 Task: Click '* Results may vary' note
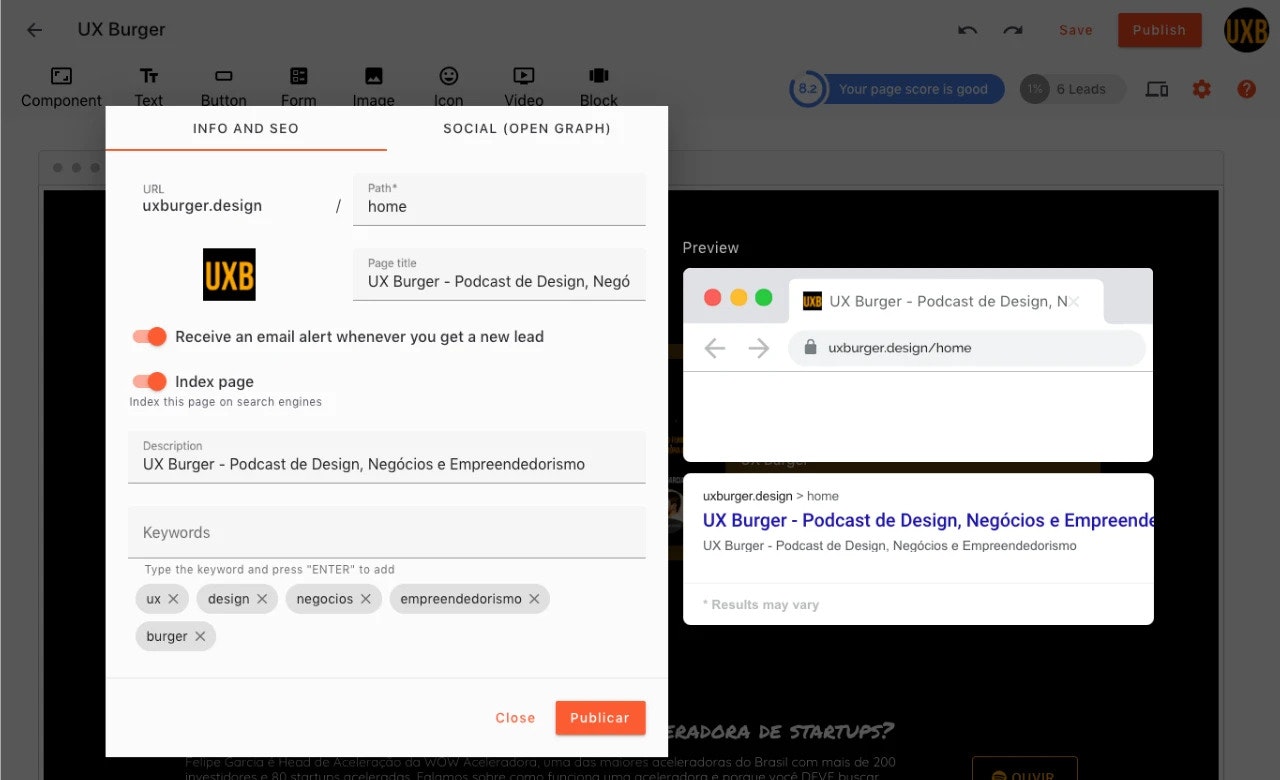[761, 605]
